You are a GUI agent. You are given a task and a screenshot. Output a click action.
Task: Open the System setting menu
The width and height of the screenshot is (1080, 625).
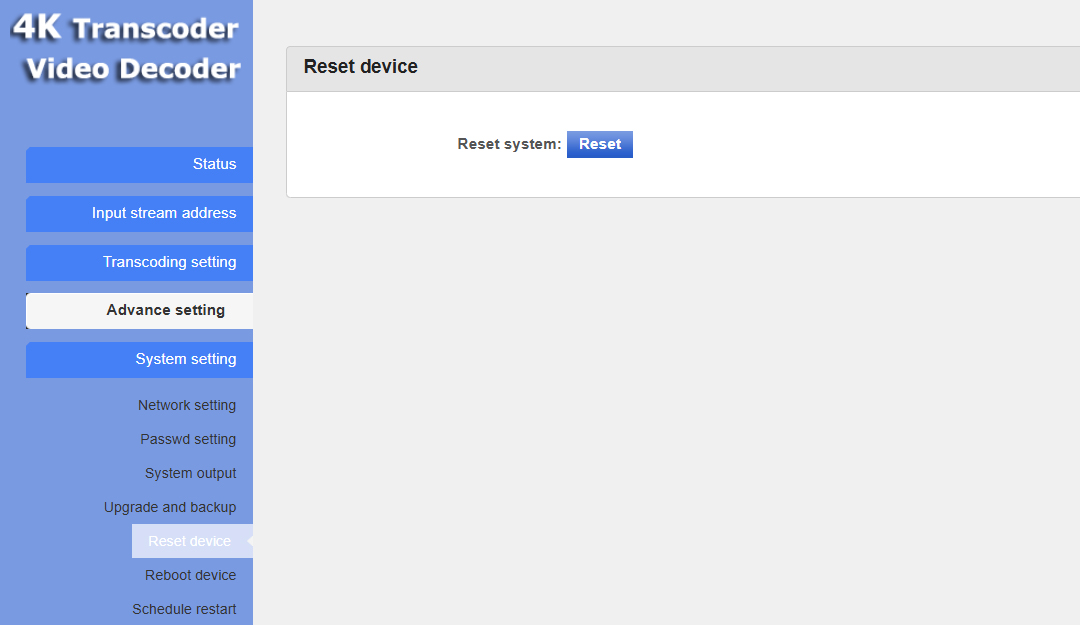tap(139, 360)
